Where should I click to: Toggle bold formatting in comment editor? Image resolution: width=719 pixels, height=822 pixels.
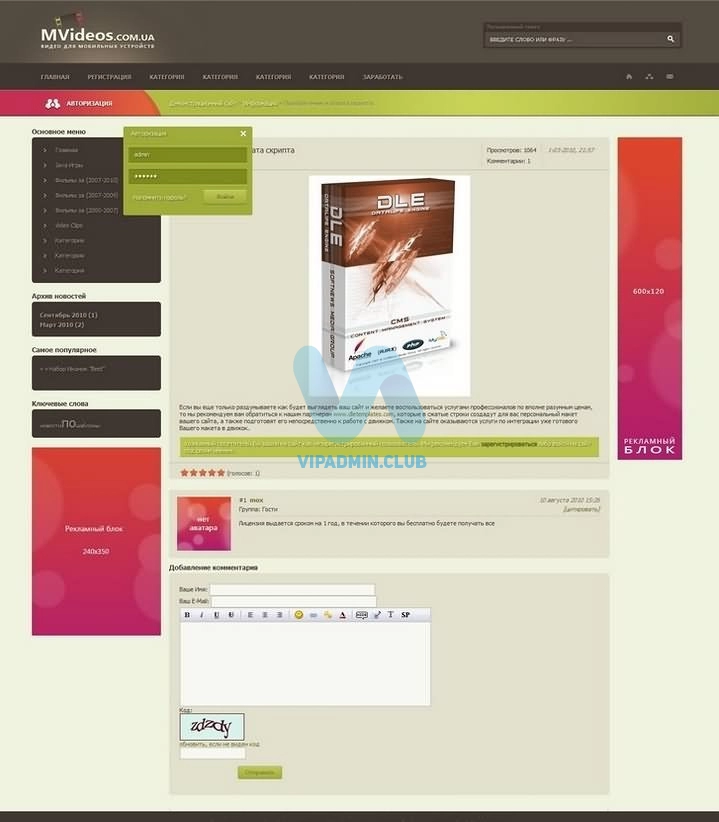(187, 614)
